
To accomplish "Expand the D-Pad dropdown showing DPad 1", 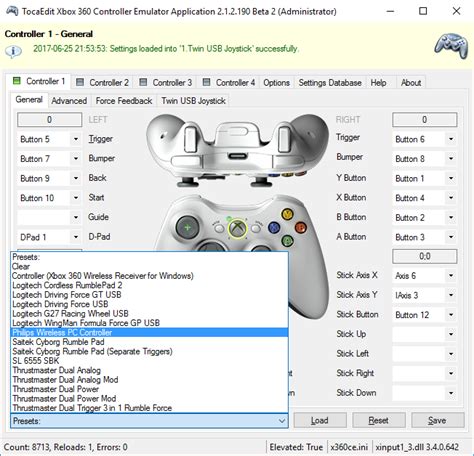I will pyautogui.click(x=76, y=237).
